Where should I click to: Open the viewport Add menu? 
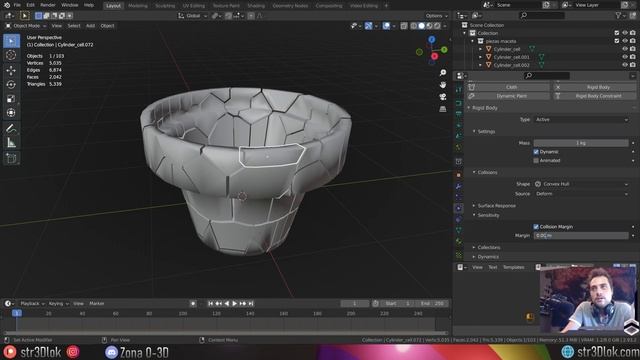pos(90,26)
